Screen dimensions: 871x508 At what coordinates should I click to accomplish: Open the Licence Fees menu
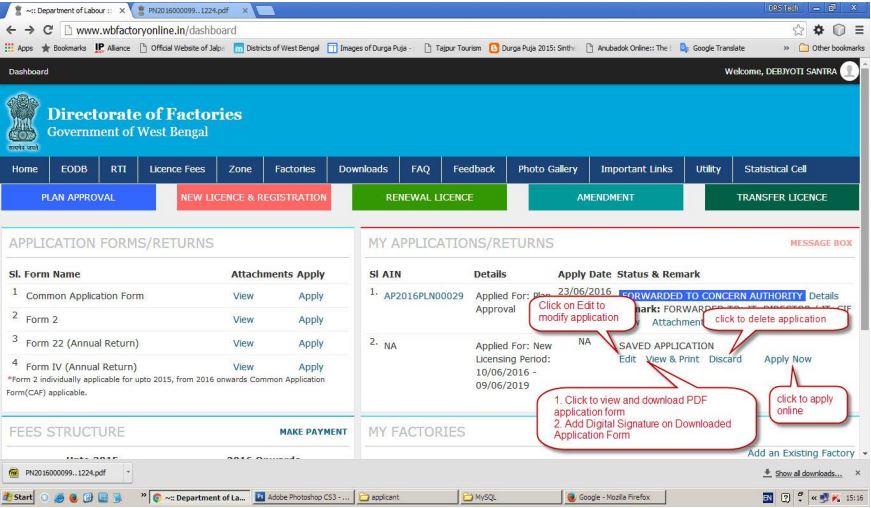177,169
